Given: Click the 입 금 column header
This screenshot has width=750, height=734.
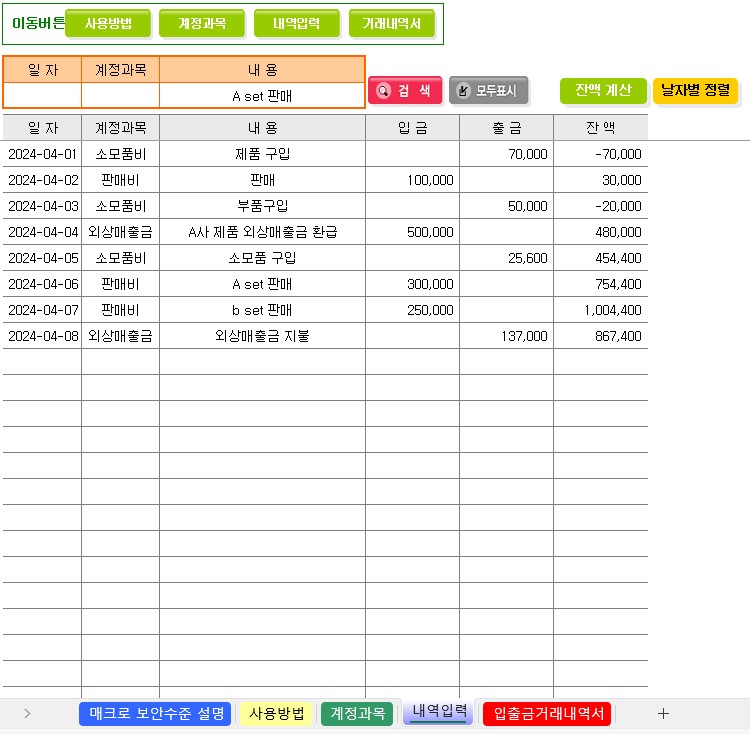Looking at the screenshot, I should coord(412,128).
